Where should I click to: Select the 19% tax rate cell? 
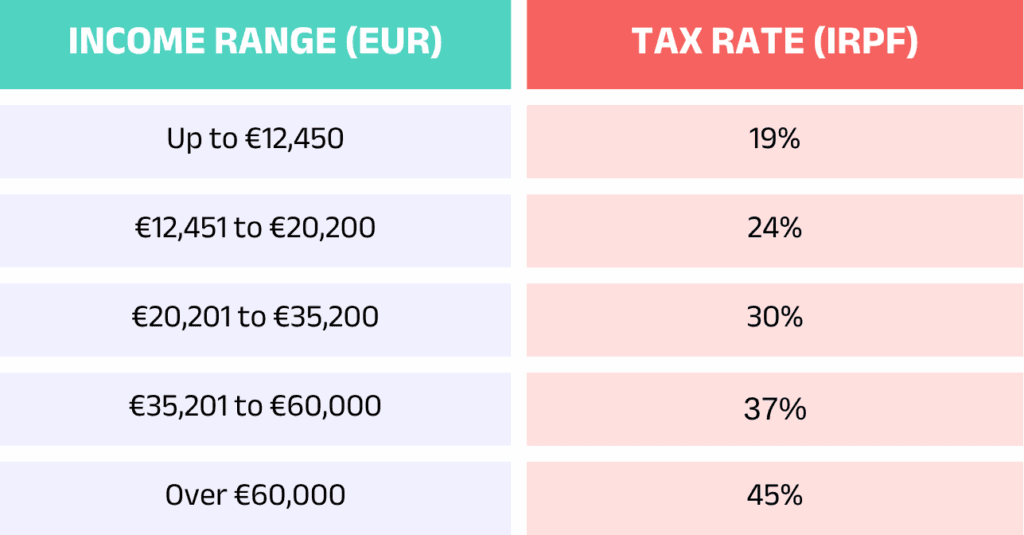coord(774,140)
